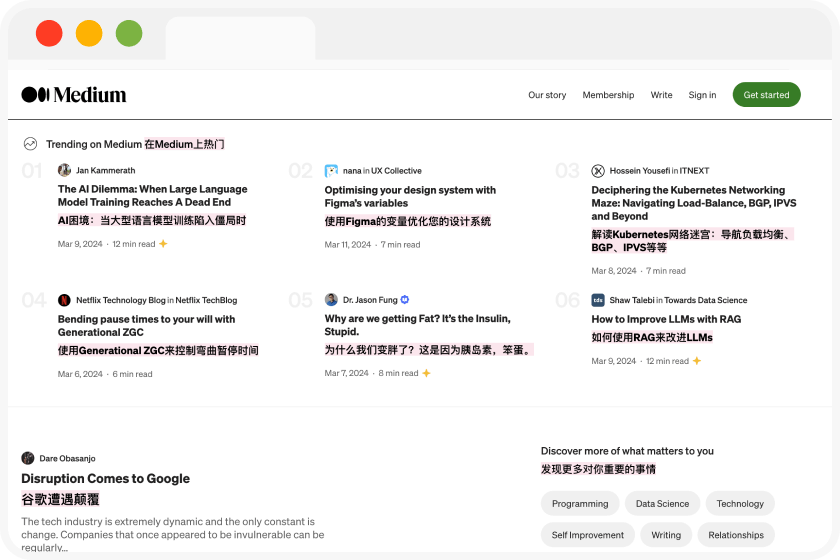Click the Programming topic tag
Screen dimensions: 840x560
(x=580, y=504)
